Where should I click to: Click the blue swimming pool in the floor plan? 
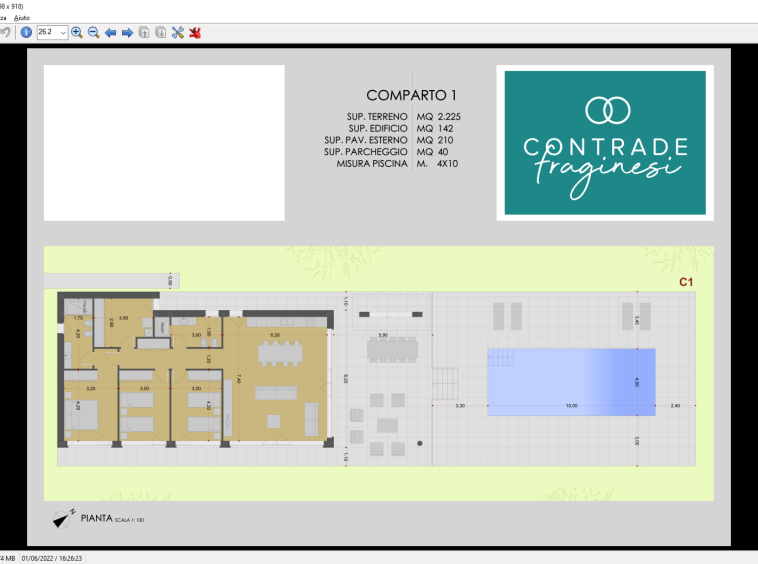[571, 382]
